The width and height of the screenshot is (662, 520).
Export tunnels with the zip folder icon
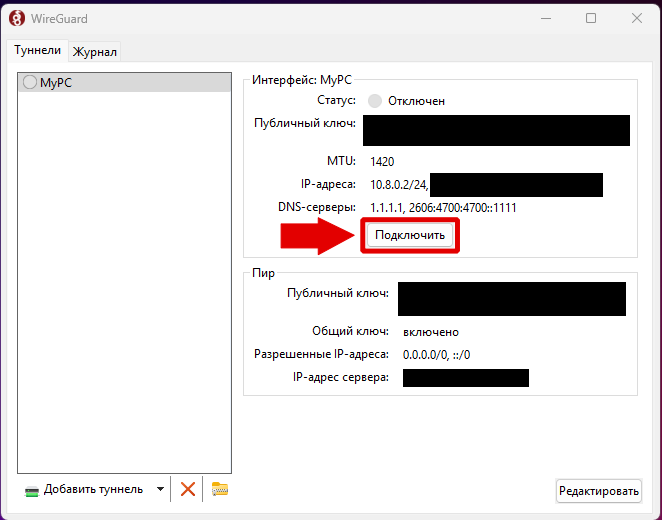[220, 489]
